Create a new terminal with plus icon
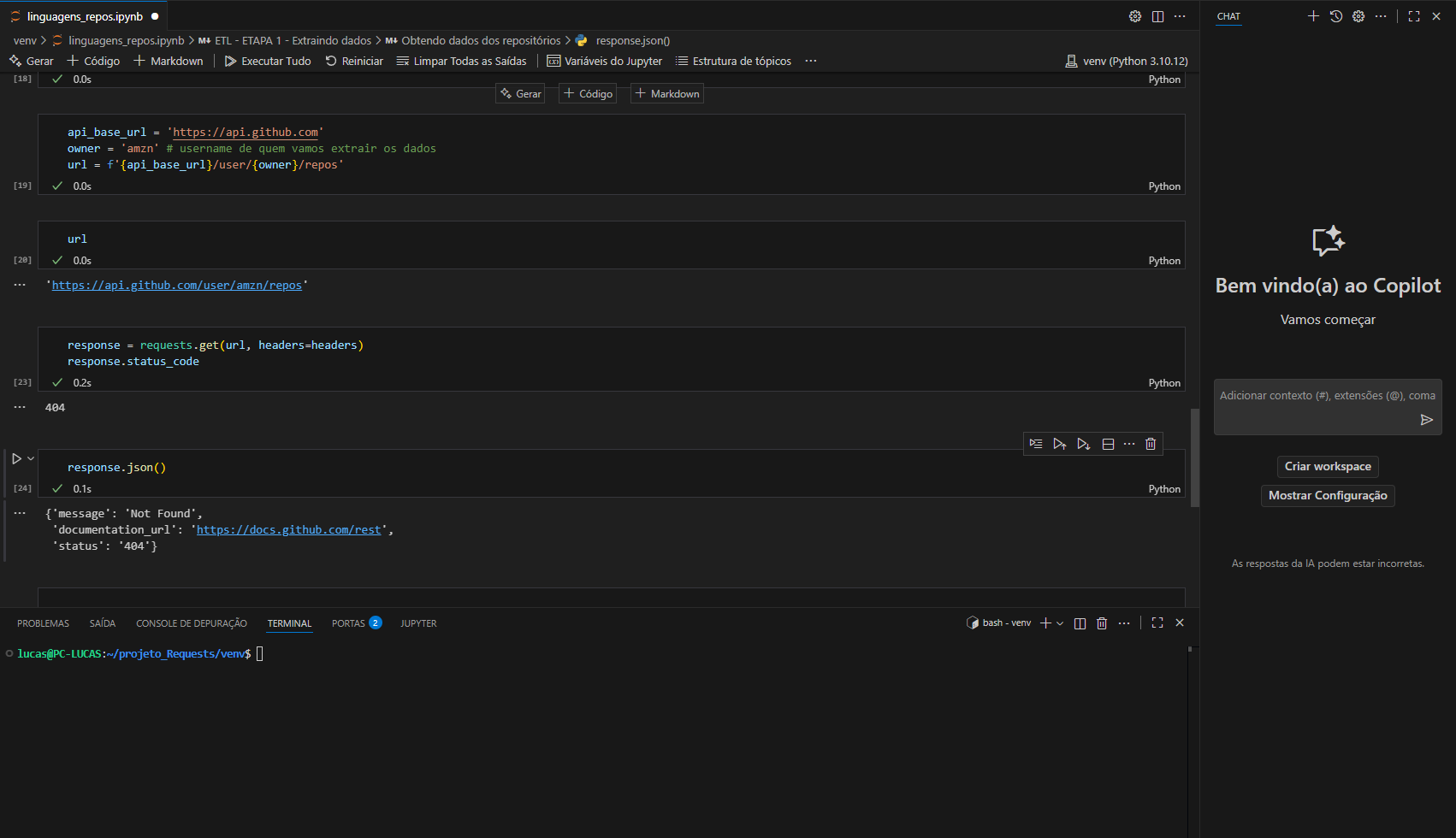This screenshot has width=1456, height=838. (1045, 623)
